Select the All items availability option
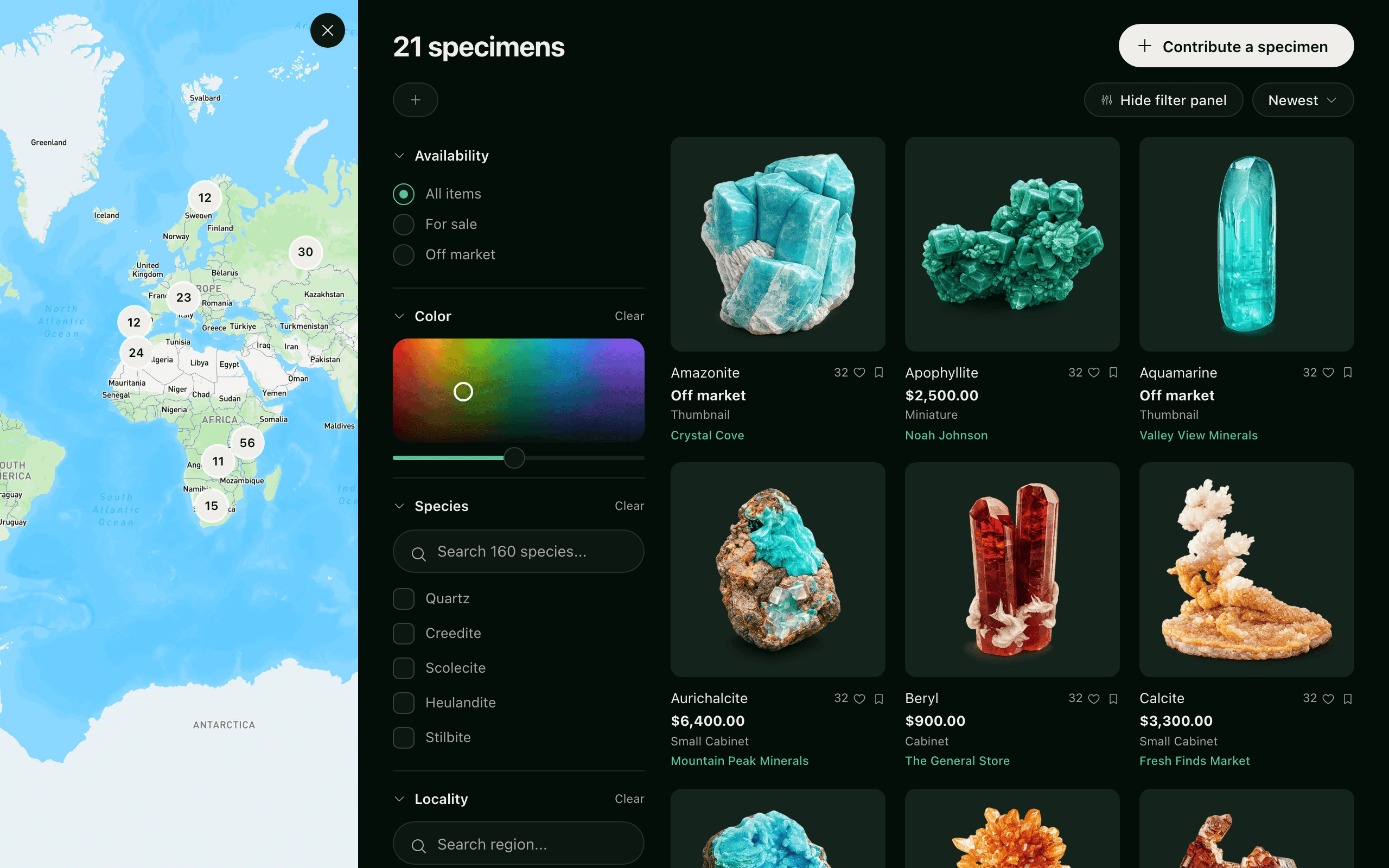Viewport: 1389px width, 868px height. coord(404,194)
